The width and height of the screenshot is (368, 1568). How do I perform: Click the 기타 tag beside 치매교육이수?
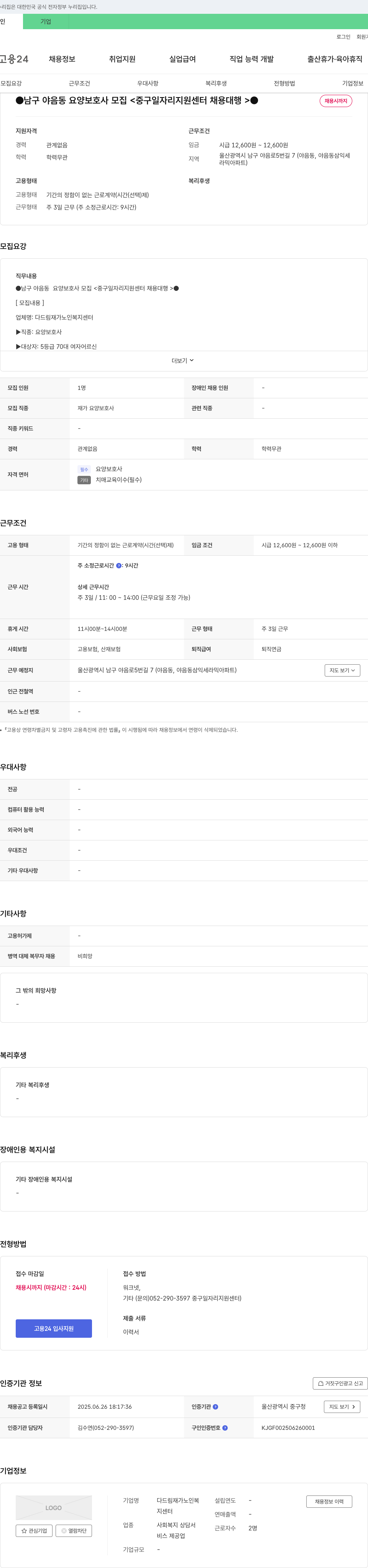84,480
